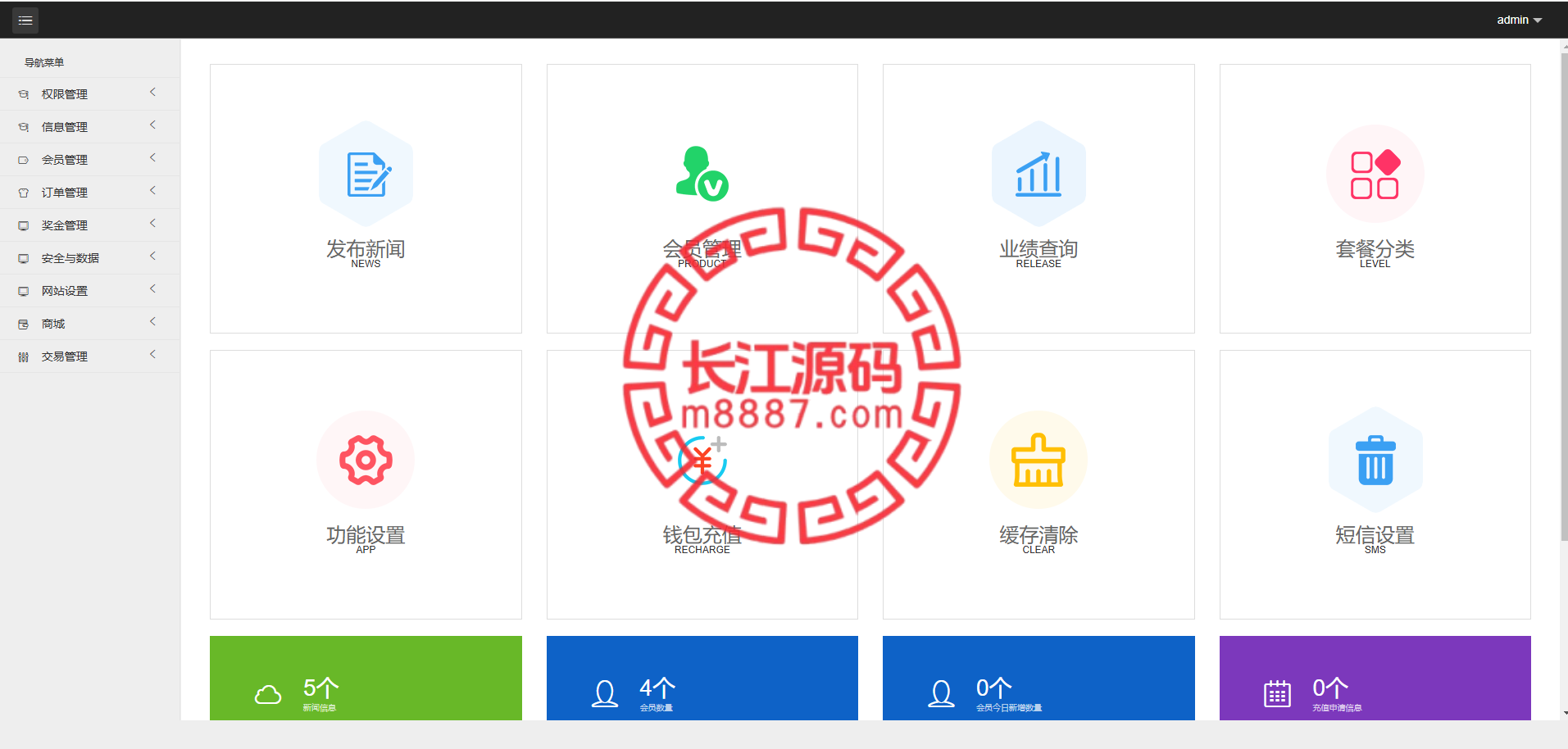Open 奖金管理 menu item
Screen dimensions: 1568x749
click(x=90, y=225)
